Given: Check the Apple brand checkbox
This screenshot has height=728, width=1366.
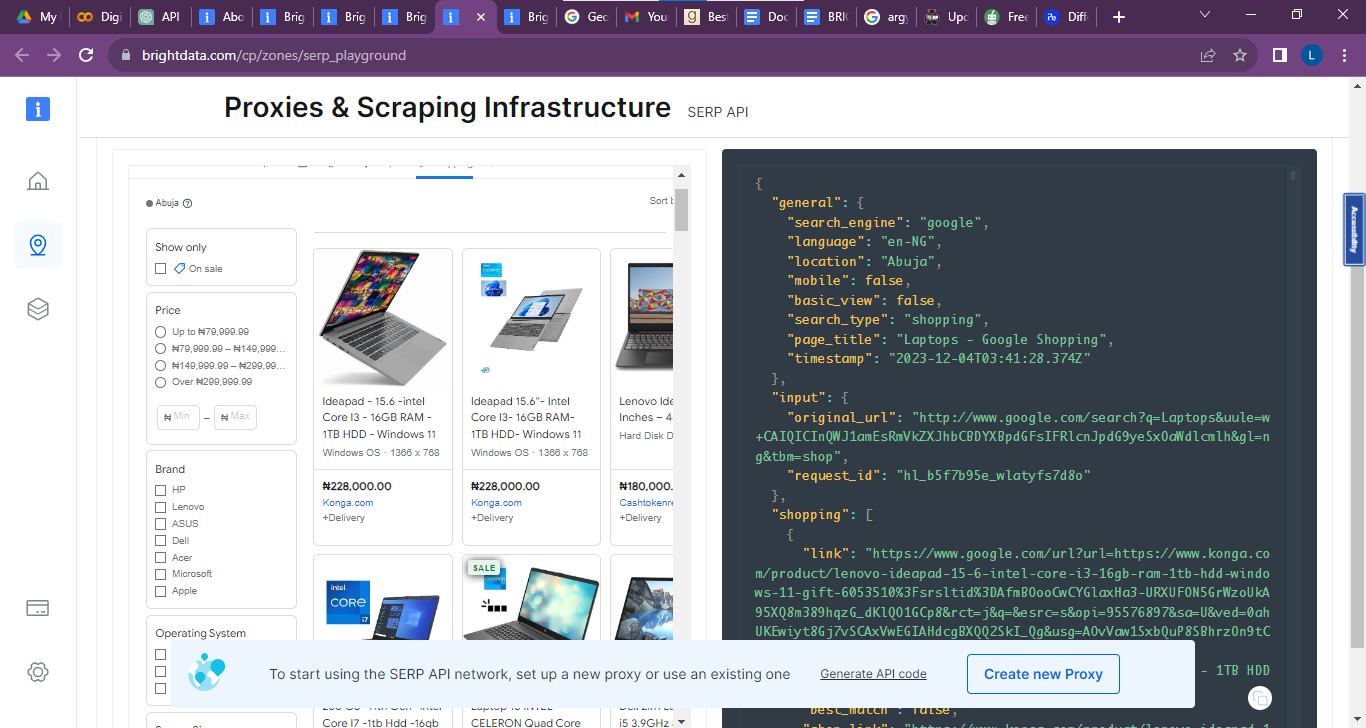Looking at the screenshot, I should tap(160, 591).
